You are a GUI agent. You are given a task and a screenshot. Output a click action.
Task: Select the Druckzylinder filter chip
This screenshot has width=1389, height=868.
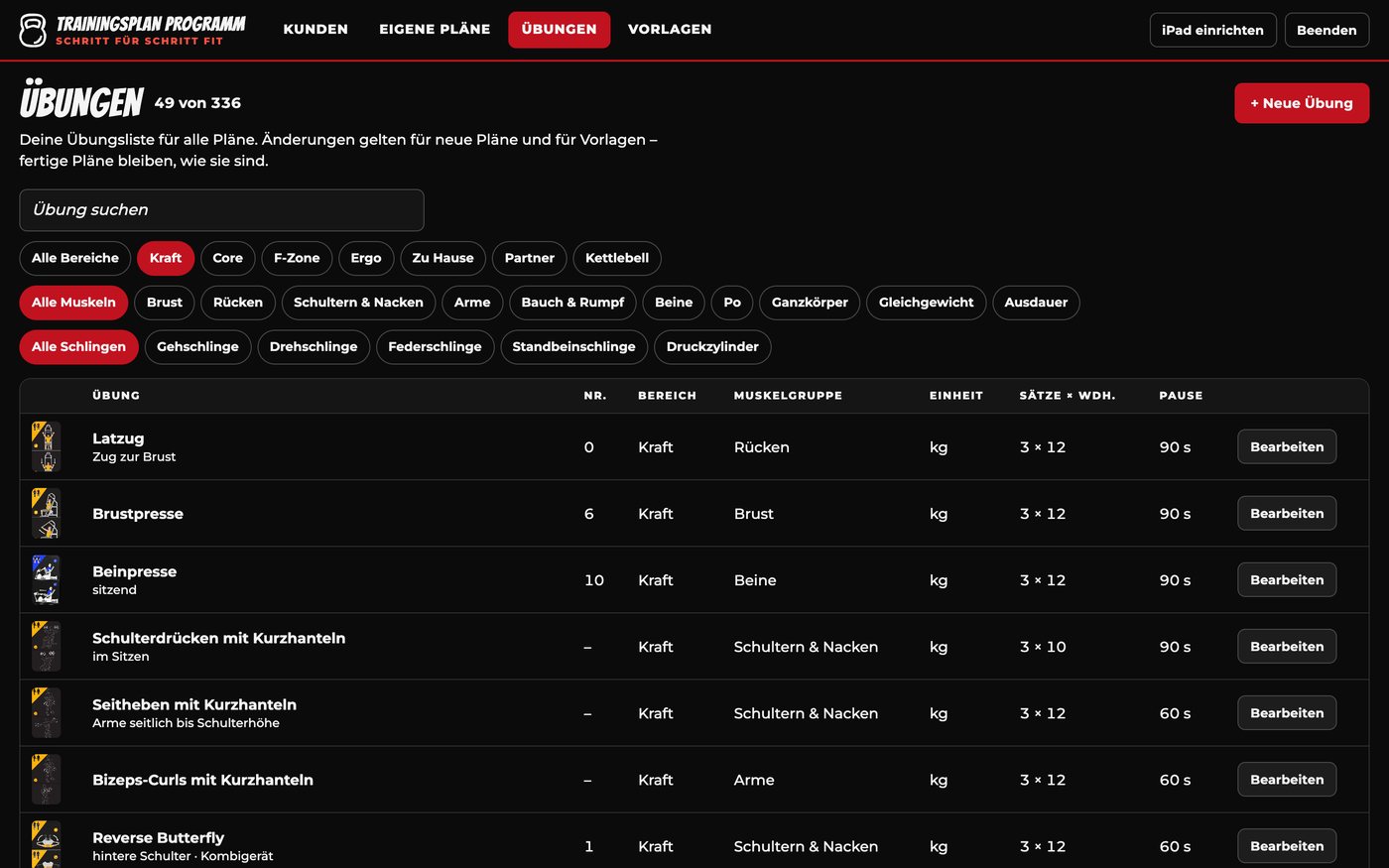point(712,347)
